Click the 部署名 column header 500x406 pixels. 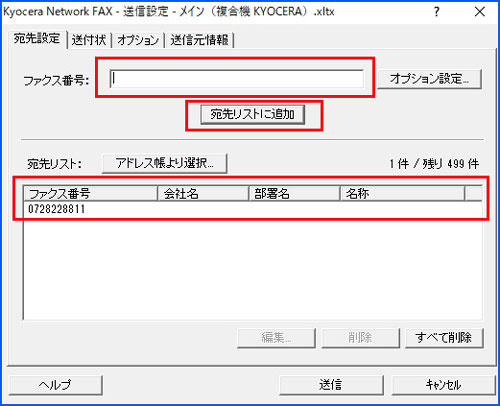(294, 194)
